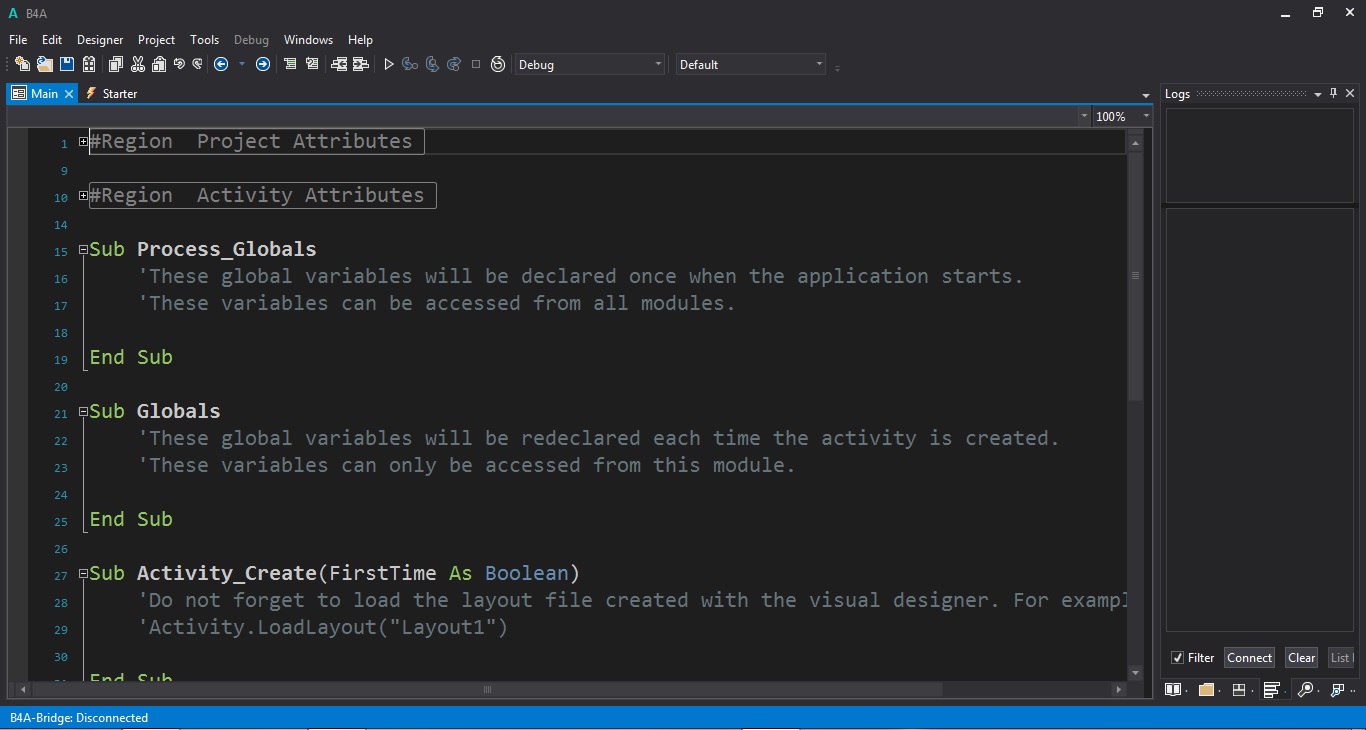Uncheck the Filter checkbox in Logs
Screen dimensions: 1366x730
(1178, 658)
